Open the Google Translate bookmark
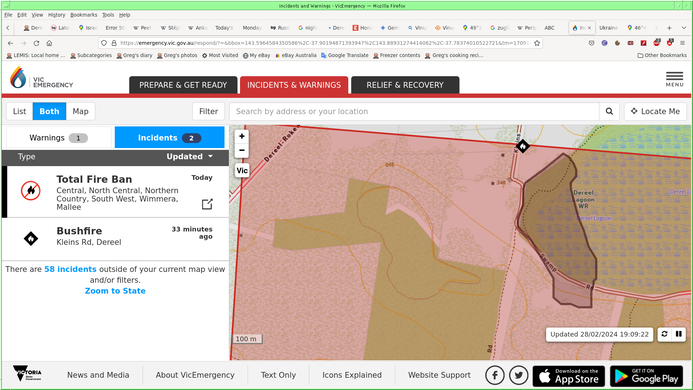693x390 pixels. (345, 55)
